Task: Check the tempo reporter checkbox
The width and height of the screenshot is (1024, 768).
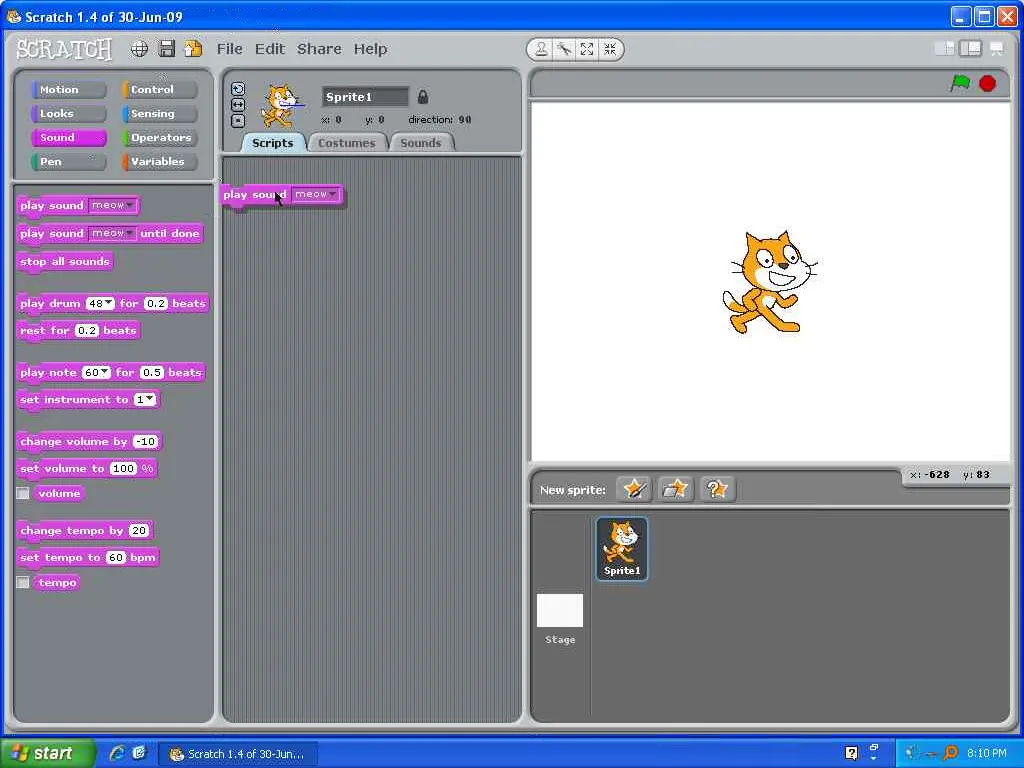Action: pos(23,582)
